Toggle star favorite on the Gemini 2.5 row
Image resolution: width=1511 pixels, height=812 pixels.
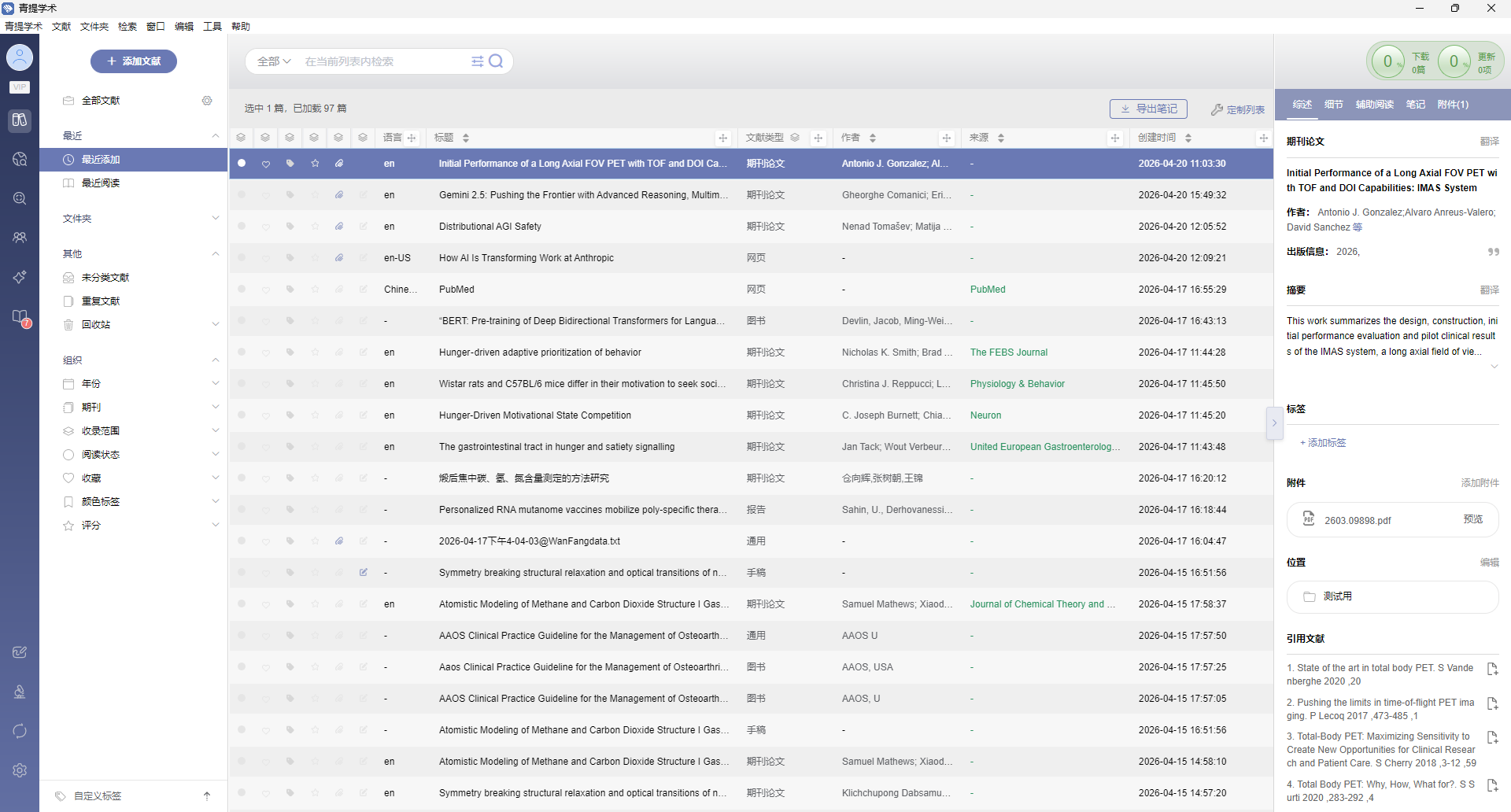(315, 195)
